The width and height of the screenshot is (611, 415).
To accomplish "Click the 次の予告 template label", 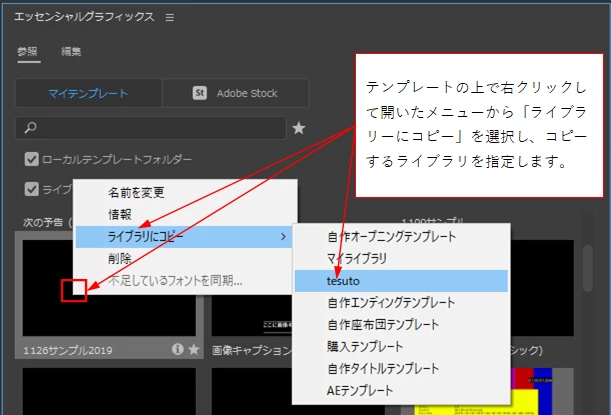I will pyautogui.click(x=47, y=222).
